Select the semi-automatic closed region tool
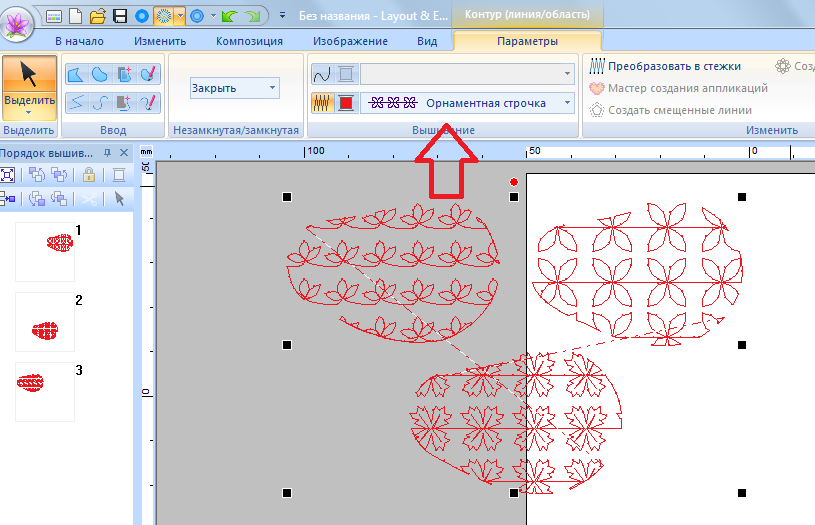 point(124,75)
